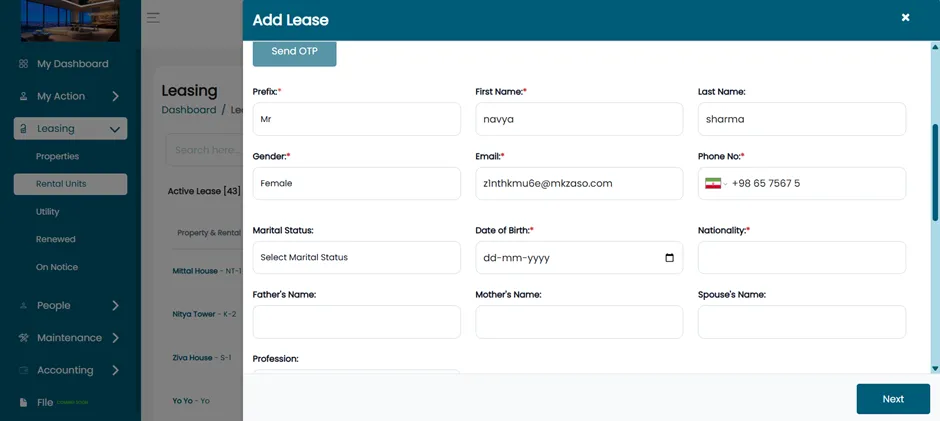Click the property logo thumbnail
Viewport: 940px width, 421px height.
tap(70, 20)
